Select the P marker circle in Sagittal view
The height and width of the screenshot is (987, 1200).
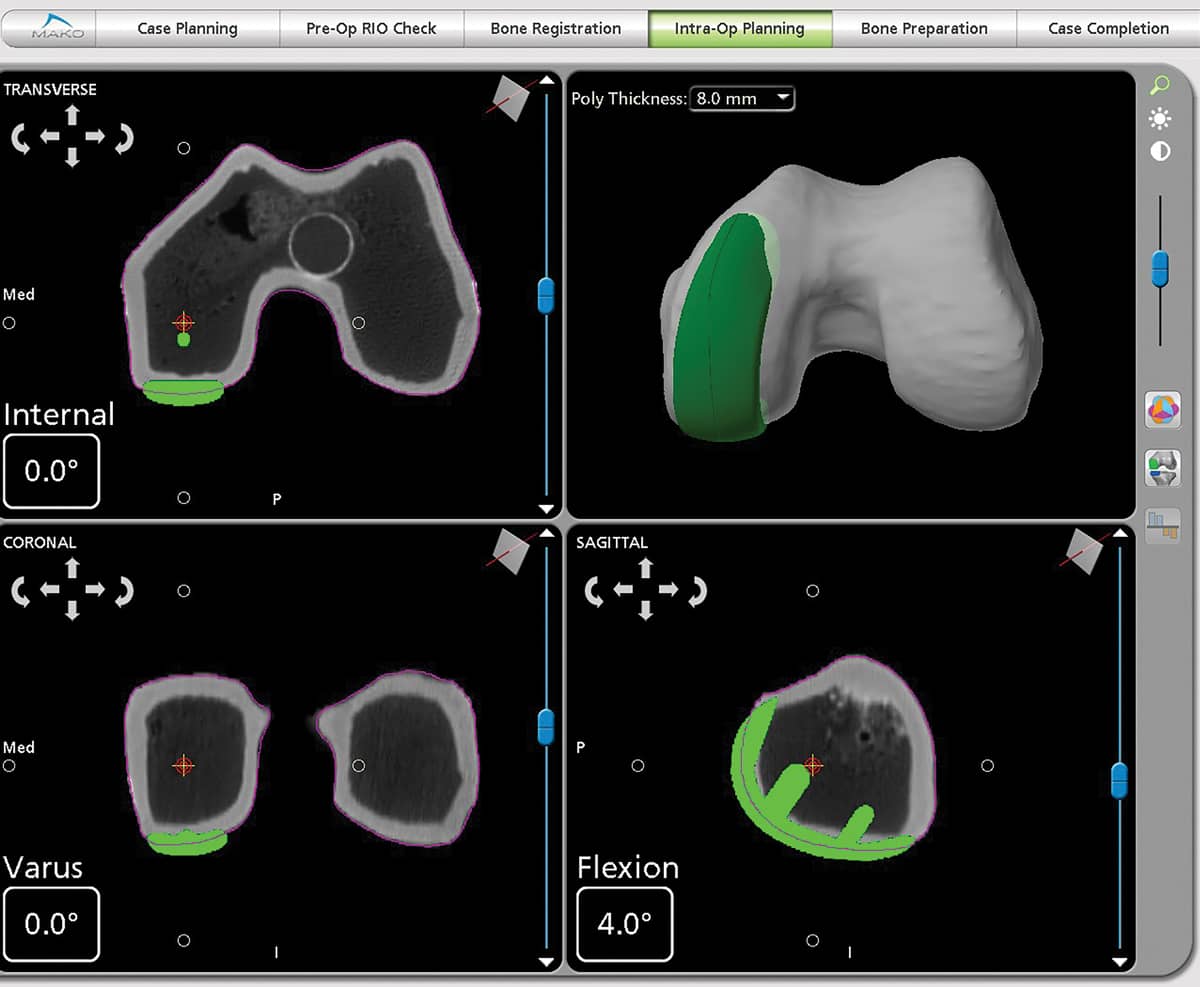638,765
